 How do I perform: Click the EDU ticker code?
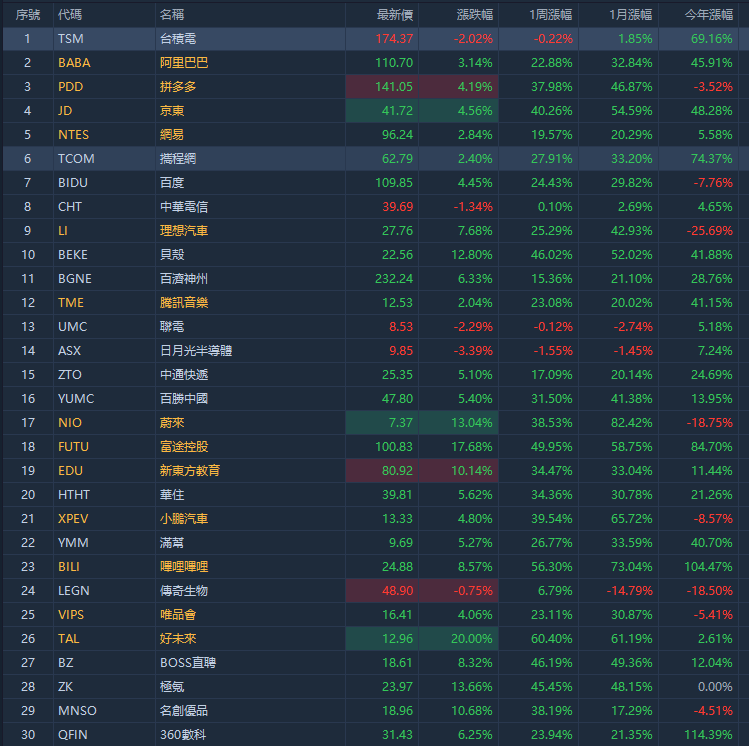(70, 470)
